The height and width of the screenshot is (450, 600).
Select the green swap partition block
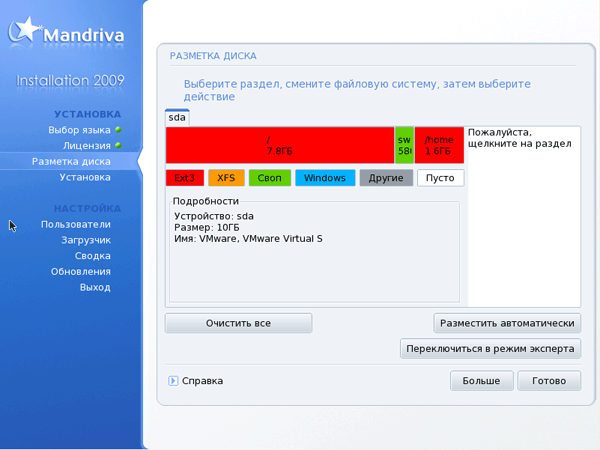pos(404,145)
